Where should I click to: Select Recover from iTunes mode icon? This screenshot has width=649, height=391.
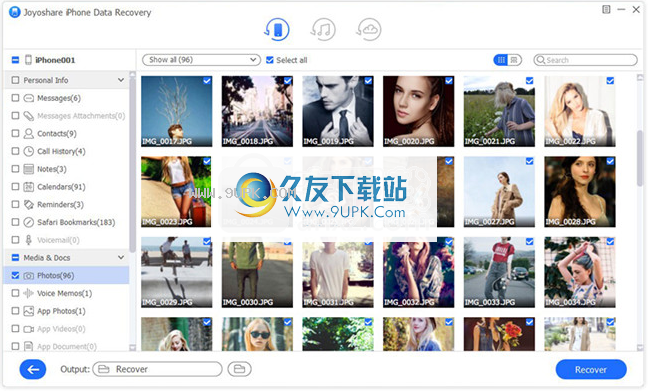(323, 29)
